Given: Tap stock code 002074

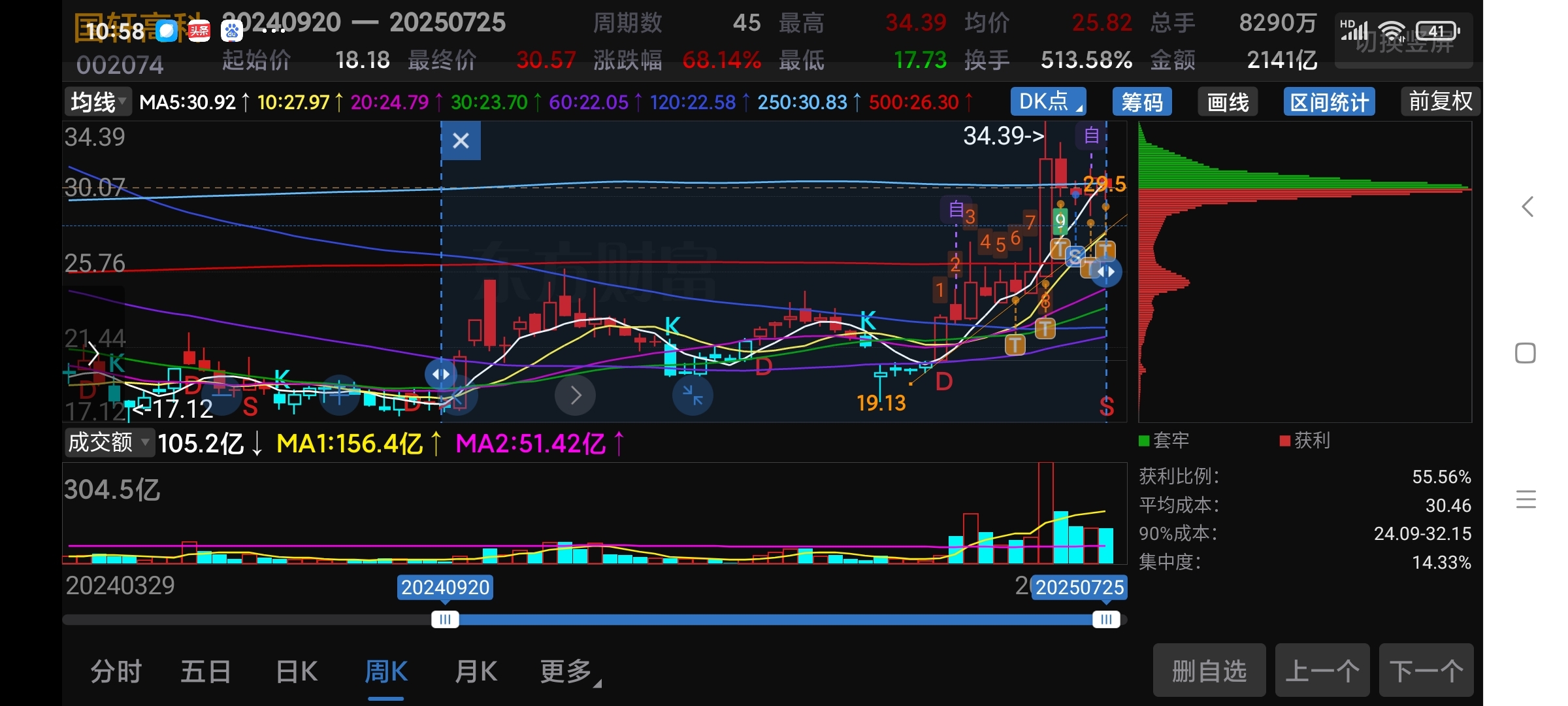Looking at the screenshot, I should click(x=120, y=65).
